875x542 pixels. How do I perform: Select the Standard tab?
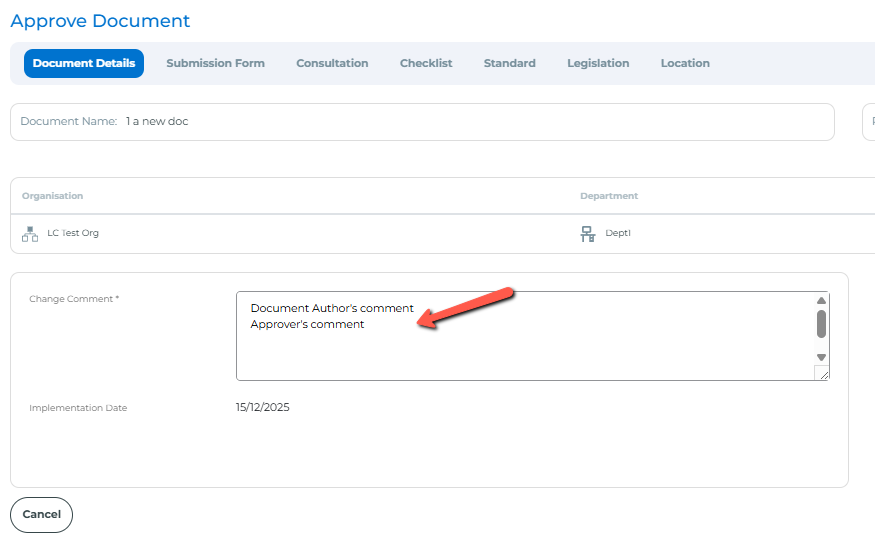(x=509, y=63)
